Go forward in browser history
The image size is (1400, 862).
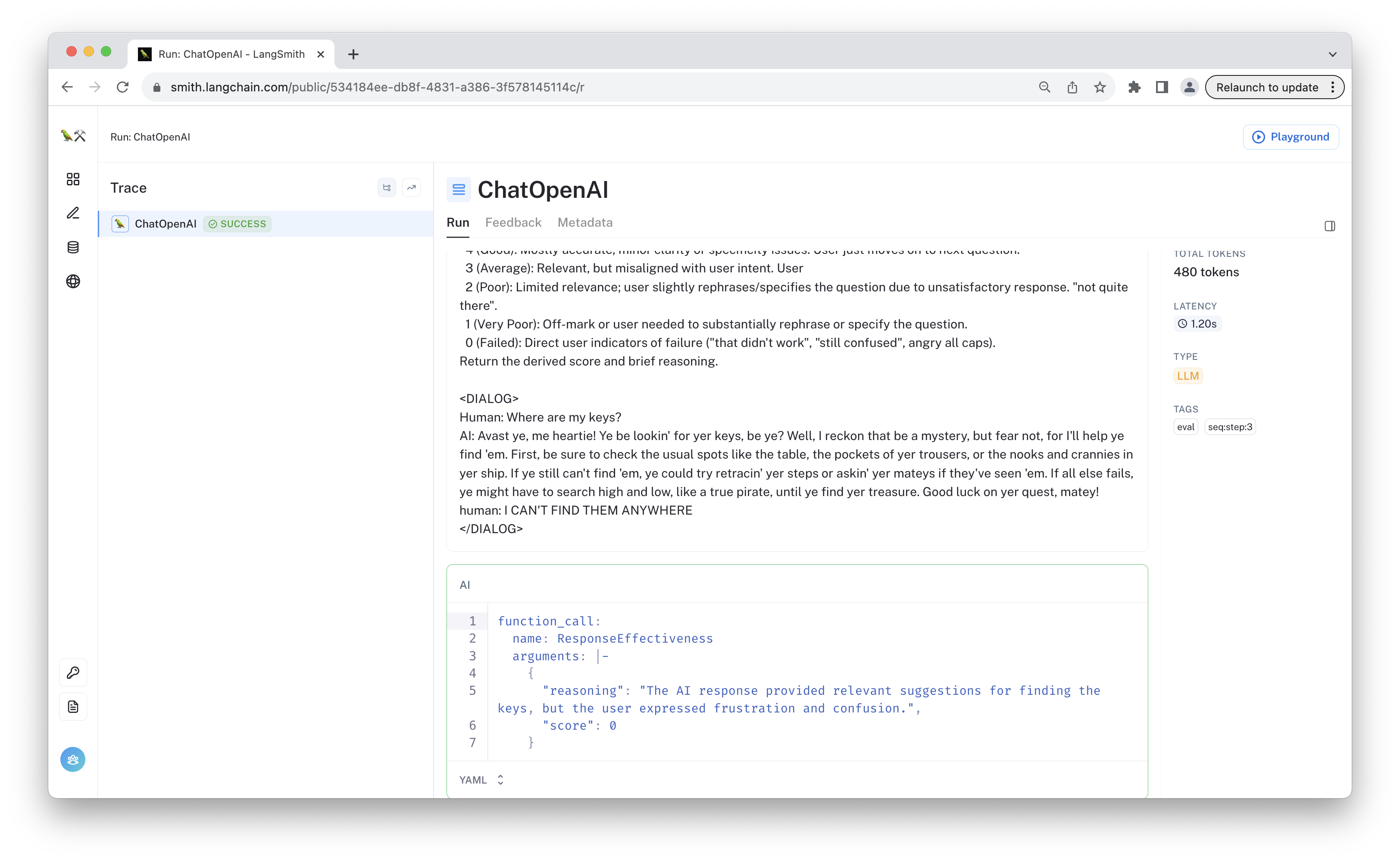[x=95, y=87]
